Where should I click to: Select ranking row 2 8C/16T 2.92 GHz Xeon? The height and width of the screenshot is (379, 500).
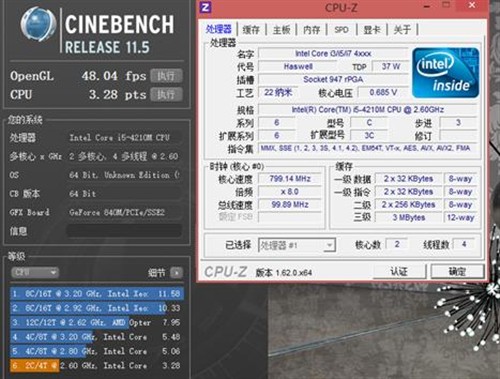[97, 308]
